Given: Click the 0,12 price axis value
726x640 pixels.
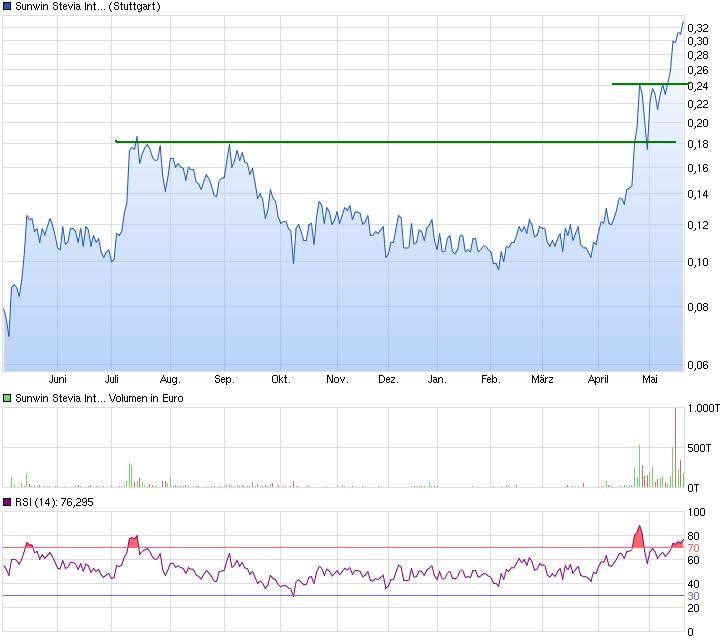Looking at the screenshot, I should [698, 225].
